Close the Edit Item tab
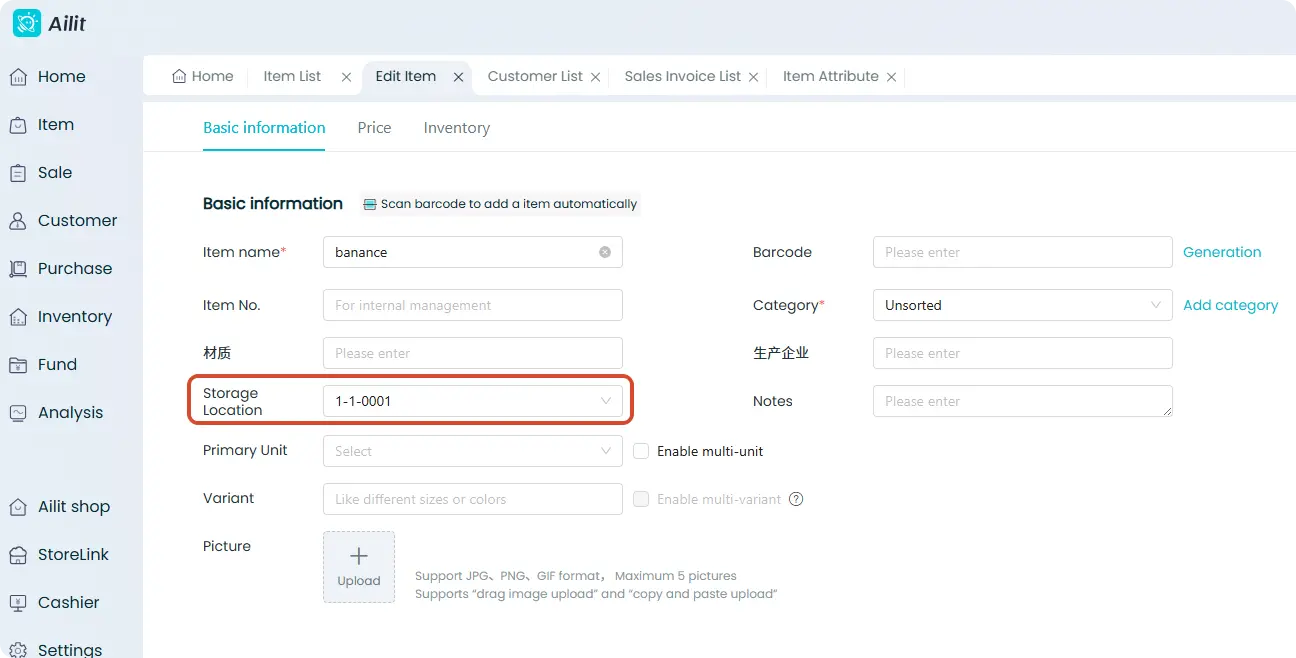The width and height of the screenshot is (1296, 658). [x=458, y=77]
